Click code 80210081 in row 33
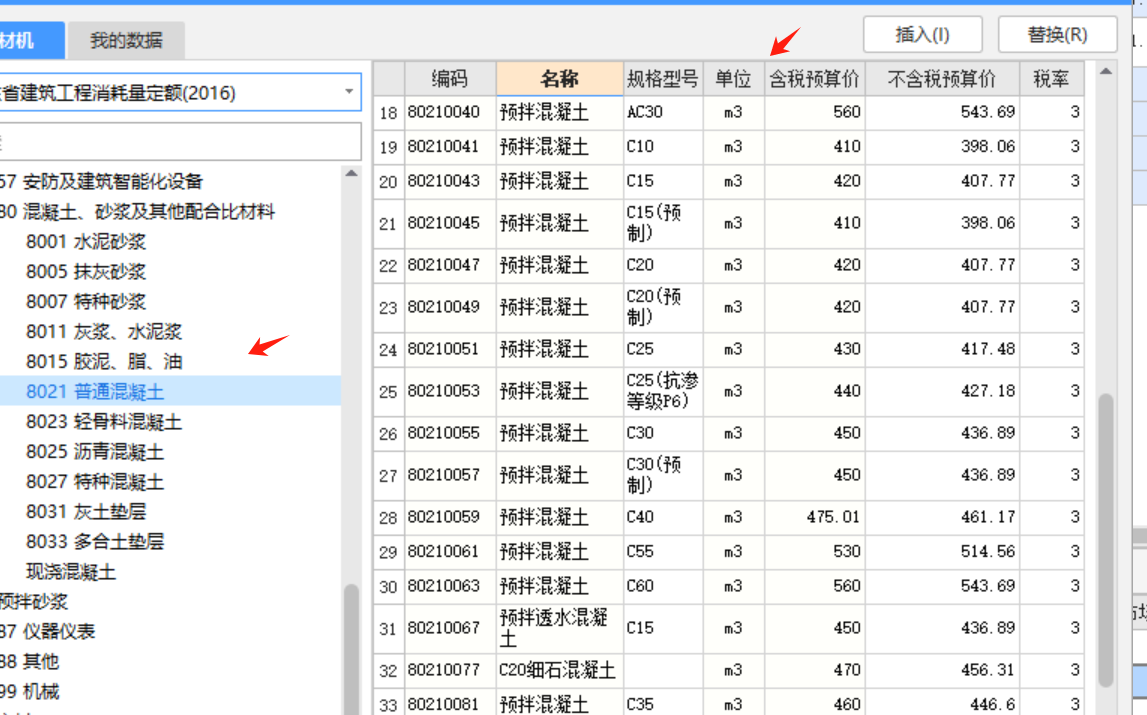Screen dimensions: 1147x715 pos(450,703)
